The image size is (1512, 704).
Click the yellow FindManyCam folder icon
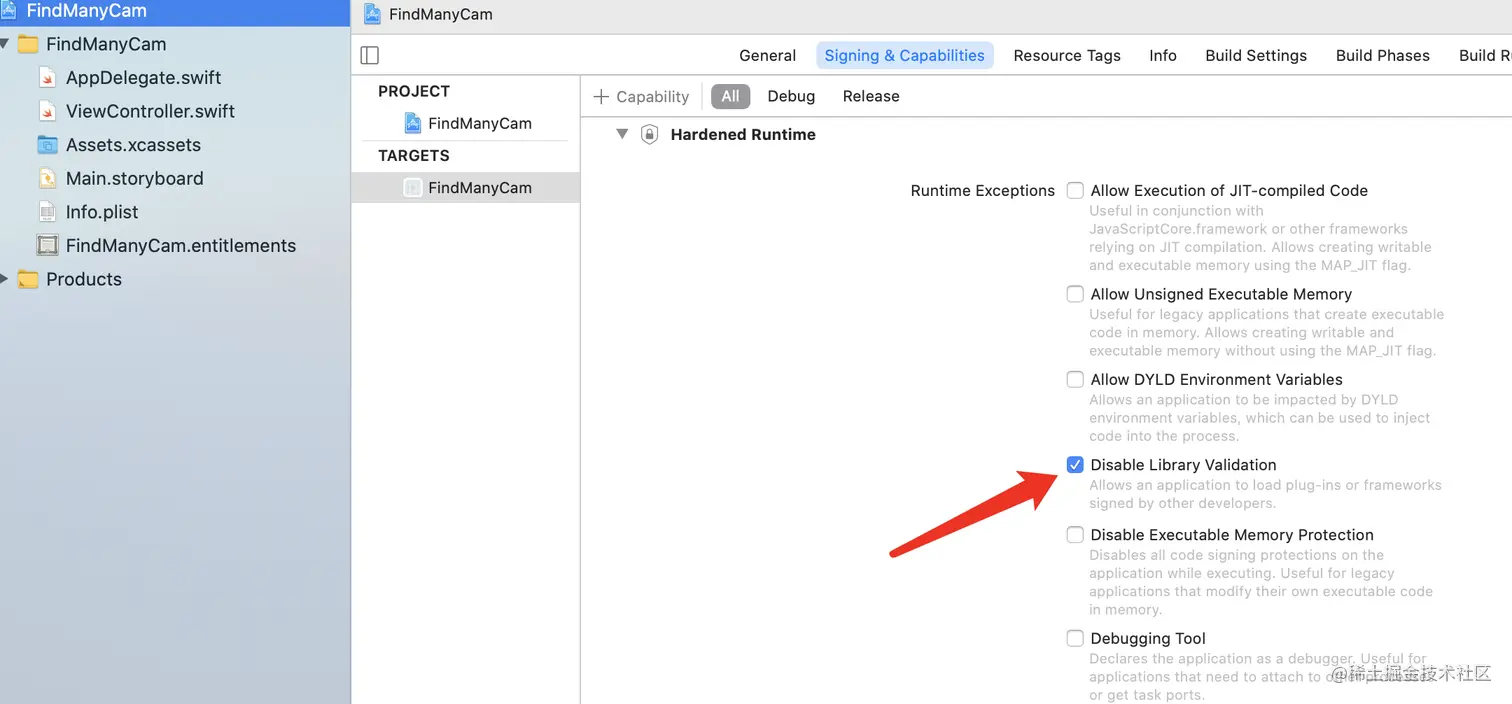(28, 44)
